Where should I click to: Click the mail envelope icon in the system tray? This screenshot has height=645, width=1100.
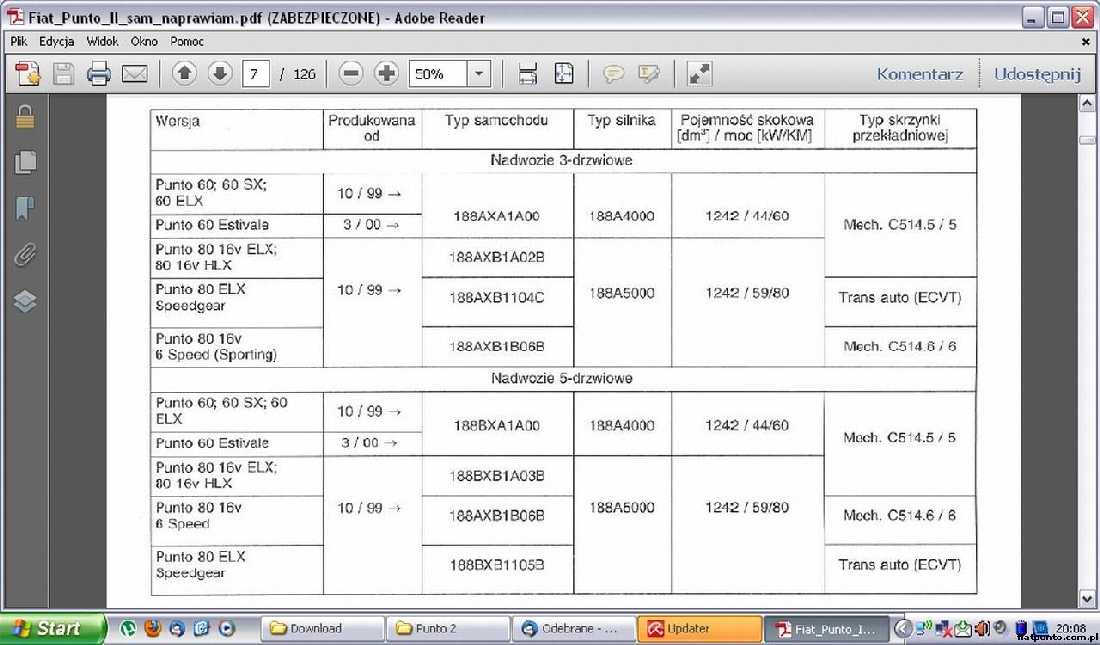[963, 628]
